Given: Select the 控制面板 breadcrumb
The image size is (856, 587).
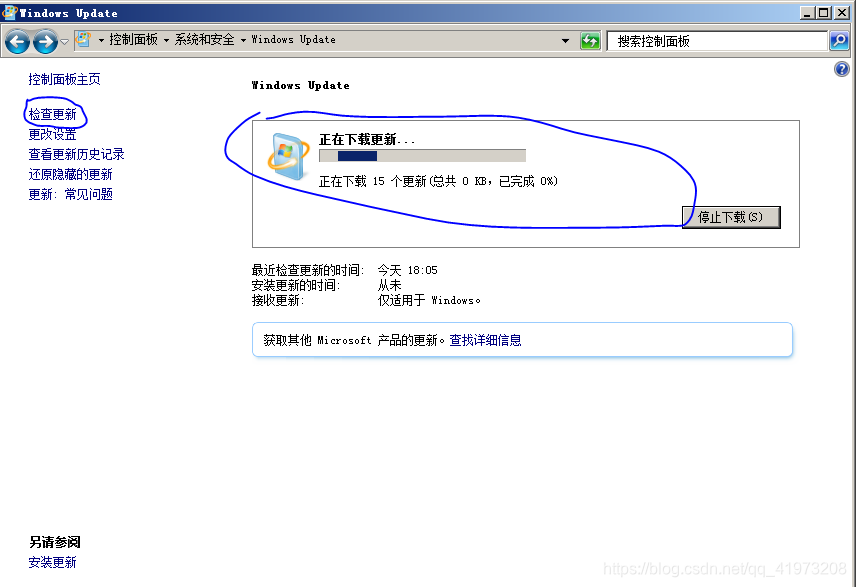Looking at the screenshot, I should 133,39.
